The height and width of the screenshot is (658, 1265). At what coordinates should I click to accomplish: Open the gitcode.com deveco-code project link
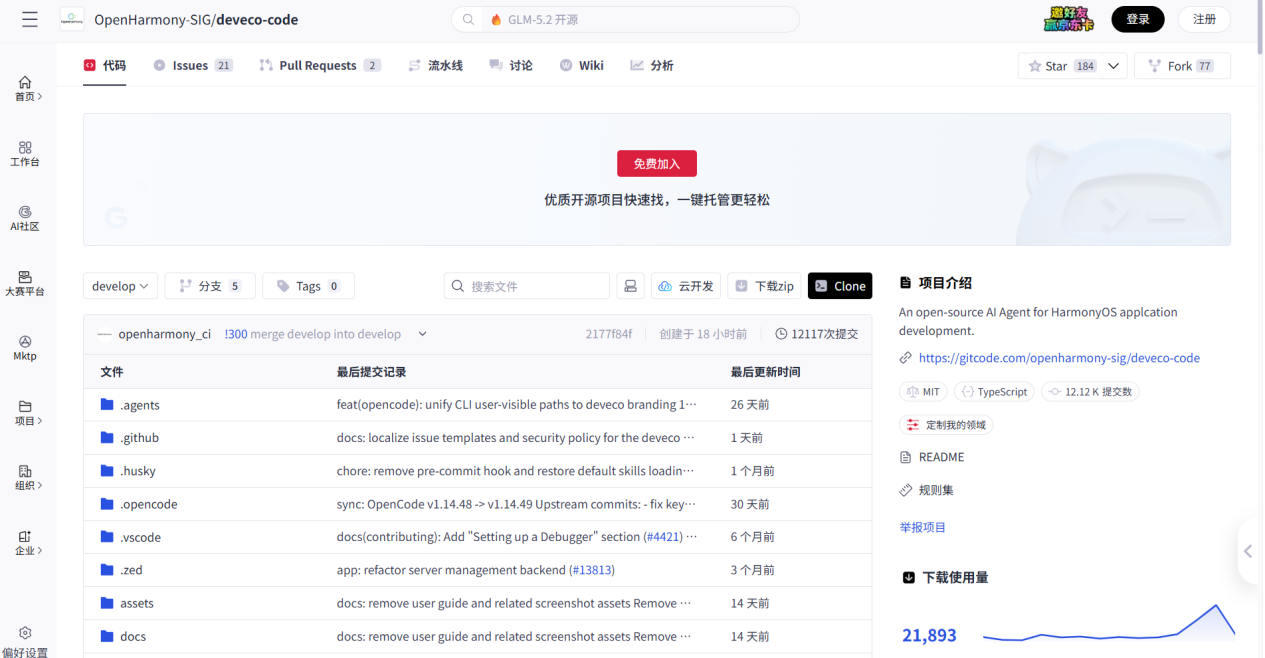coord(1059,358)
